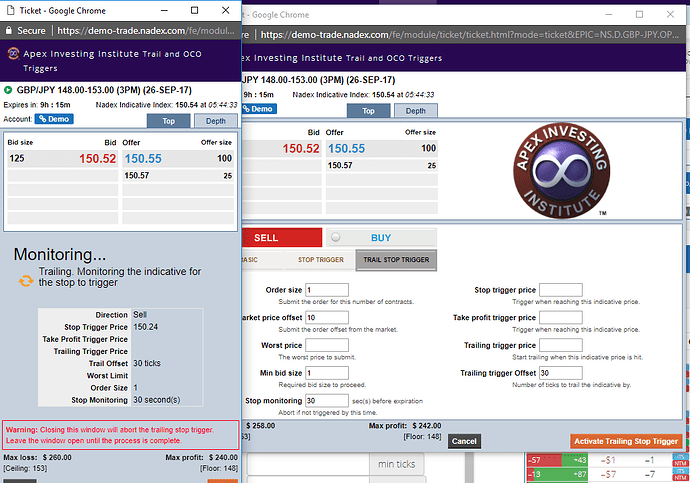
Task: Open the STOP TRIGGER tab
Action: [x=320, y=260]
